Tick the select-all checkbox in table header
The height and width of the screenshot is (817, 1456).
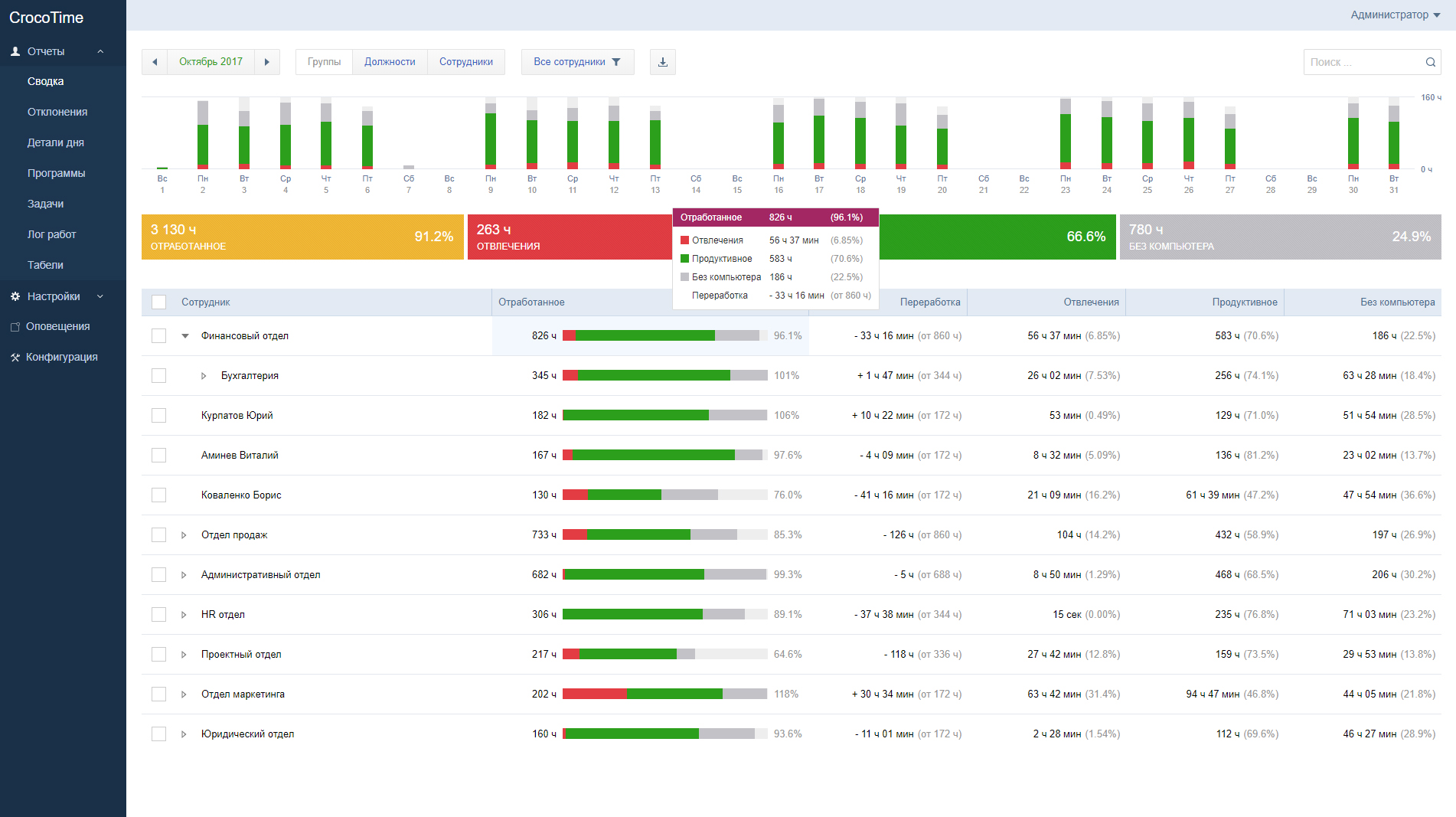coord(159,302)
